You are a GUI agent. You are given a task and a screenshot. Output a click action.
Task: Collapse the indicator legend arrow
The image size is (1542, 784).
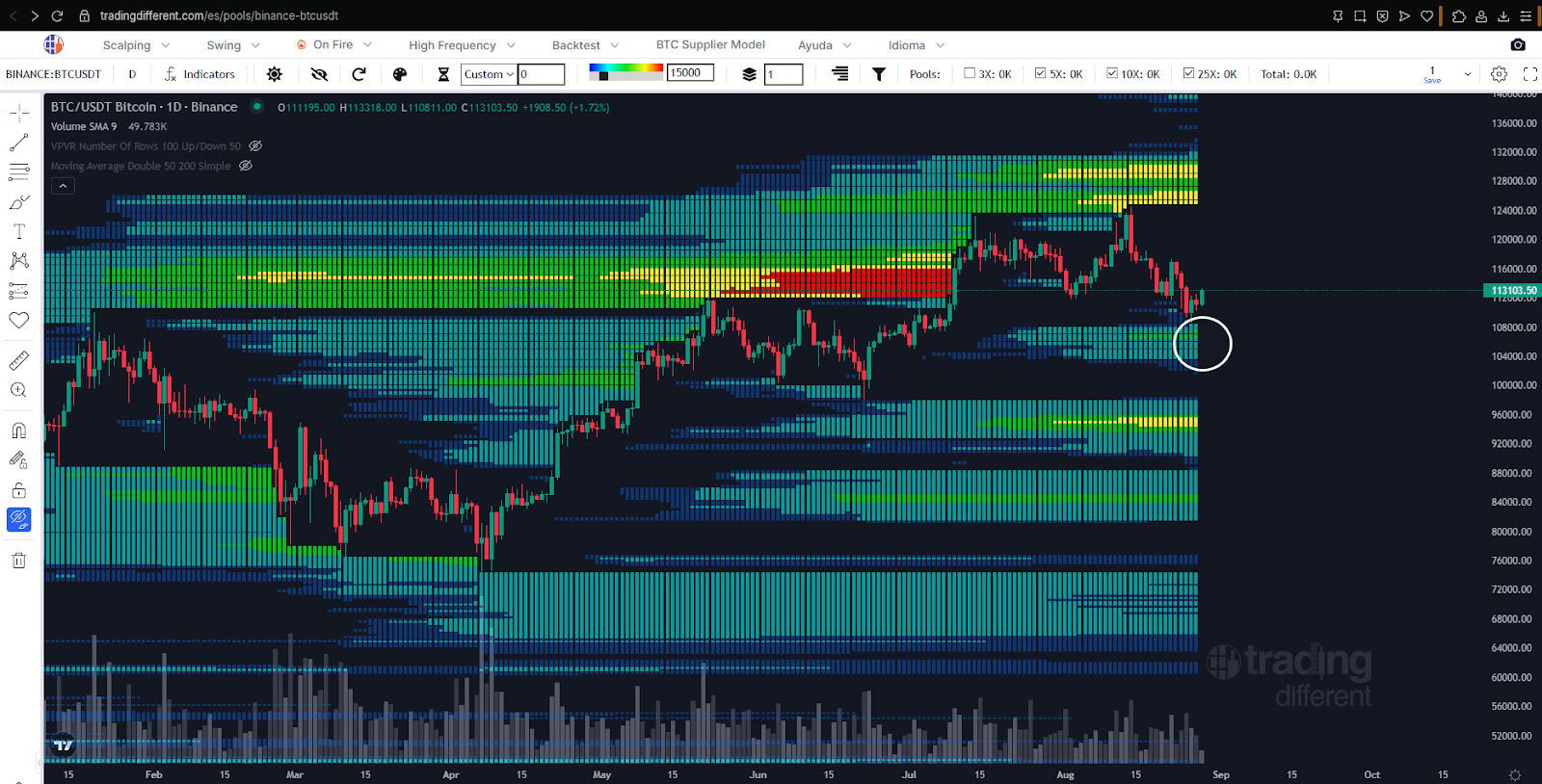[63, 186]
